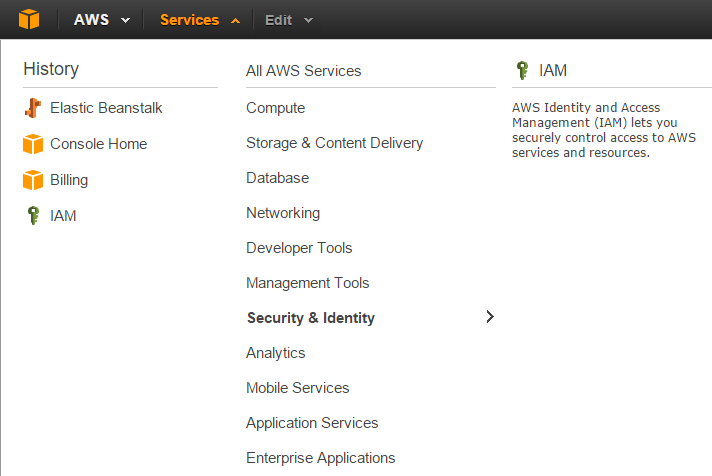
Task: Select the Networking category
Action: pyautogui.click(x=283, y=213)
